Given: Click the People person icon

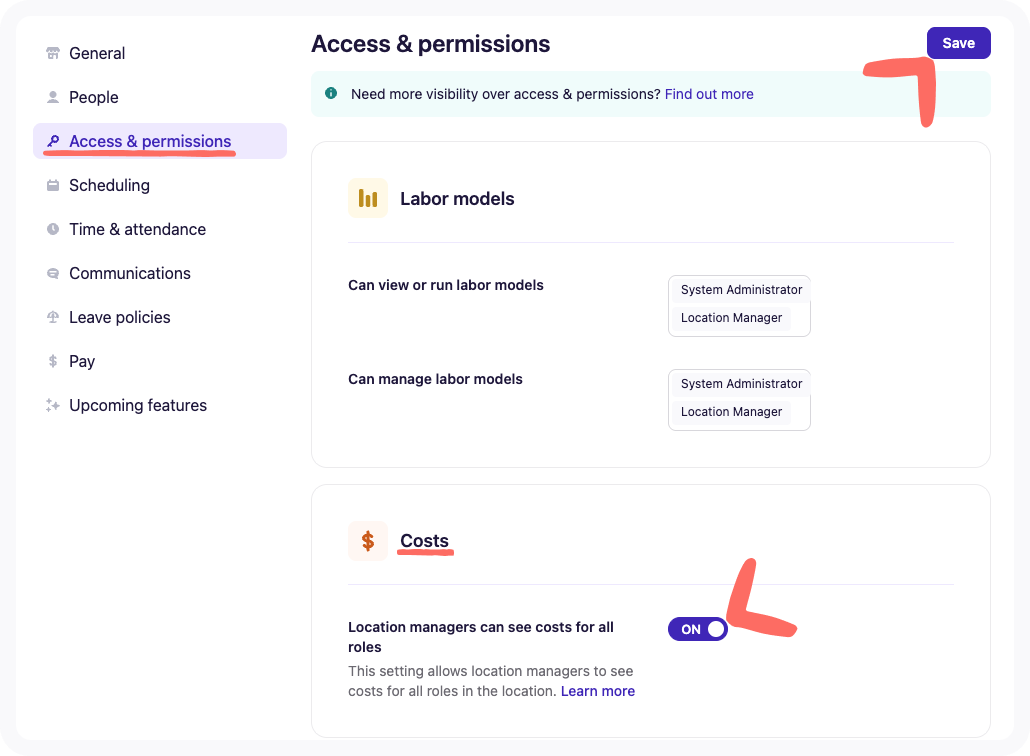Looking at the screenshot, I should 51,97.
